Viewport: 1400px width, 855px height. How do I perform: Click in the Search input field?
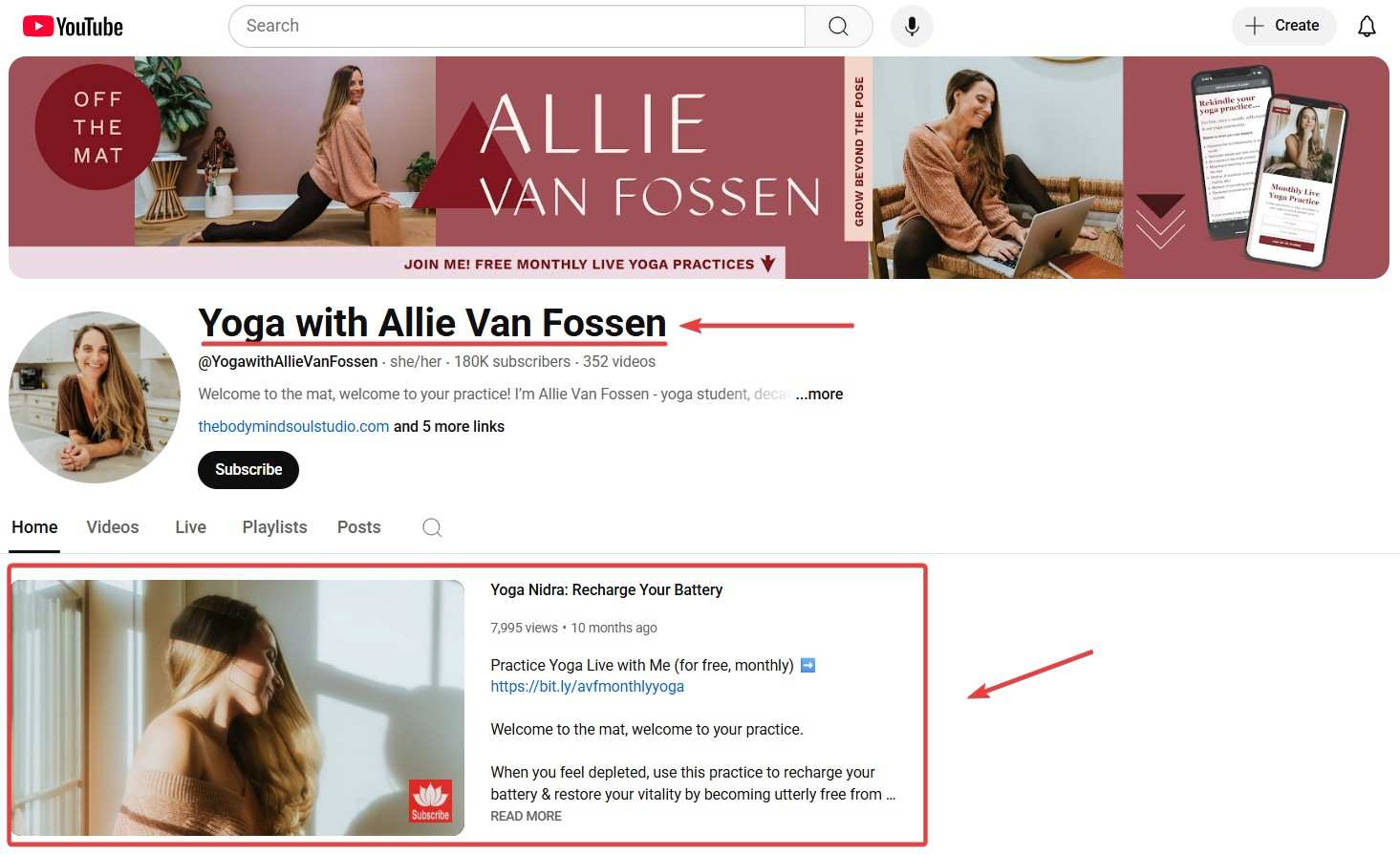(517, 26)
